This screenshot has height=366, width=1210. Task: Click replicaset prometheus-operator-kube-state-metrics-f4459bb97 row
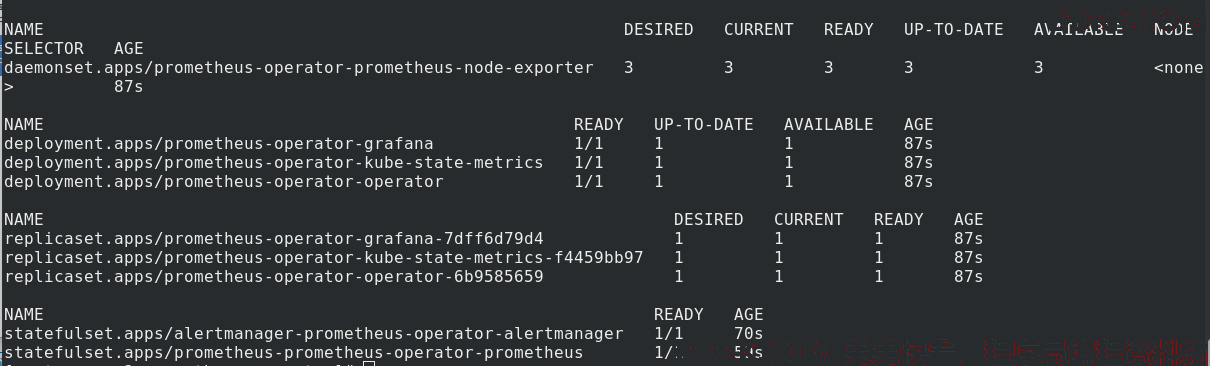pyautogui.click(x=493, y=258)
